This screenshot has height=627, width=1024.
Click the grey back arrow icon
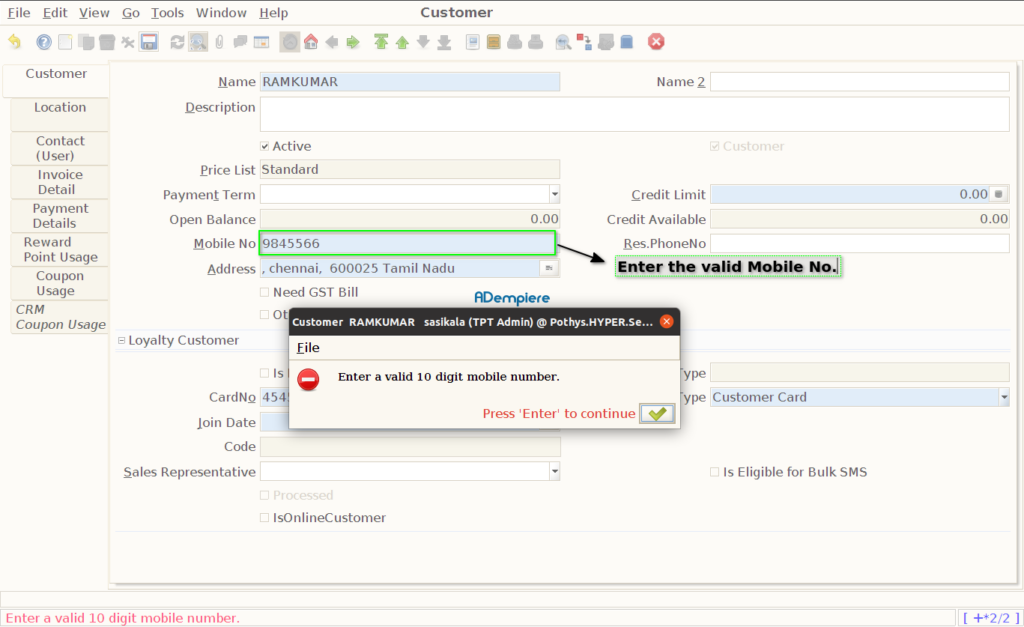tap(332, 42)
